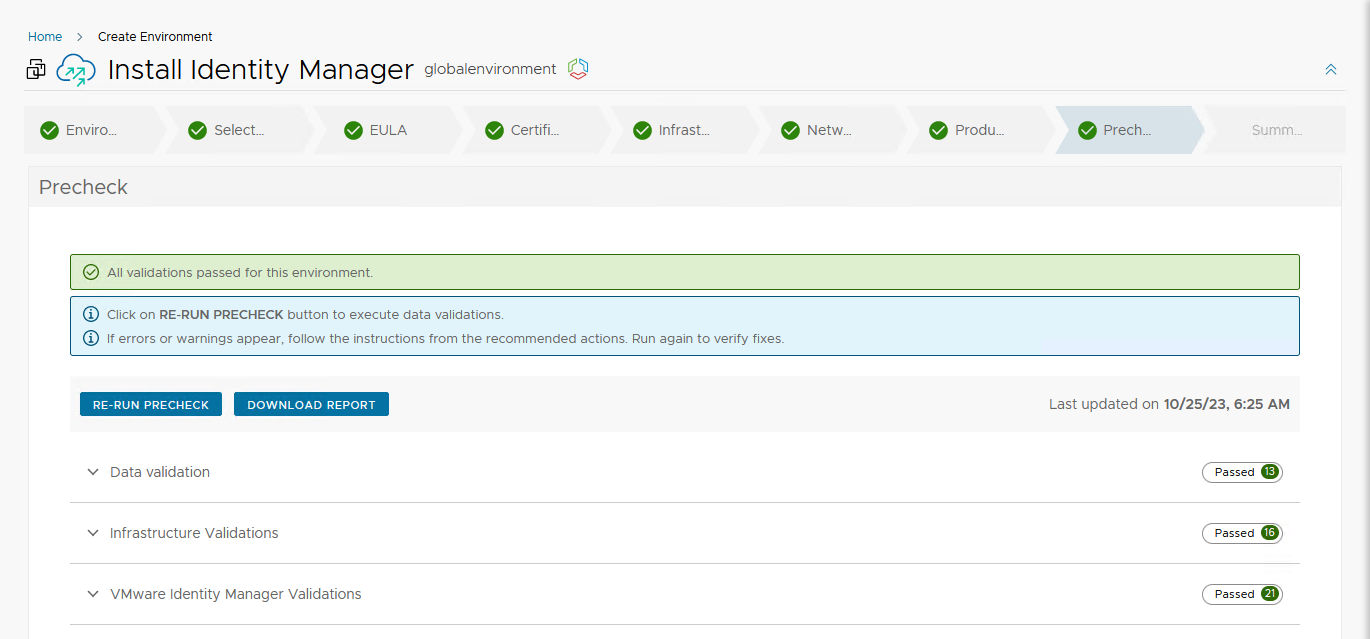Click the Passed 13 badge

[1242, 472]
